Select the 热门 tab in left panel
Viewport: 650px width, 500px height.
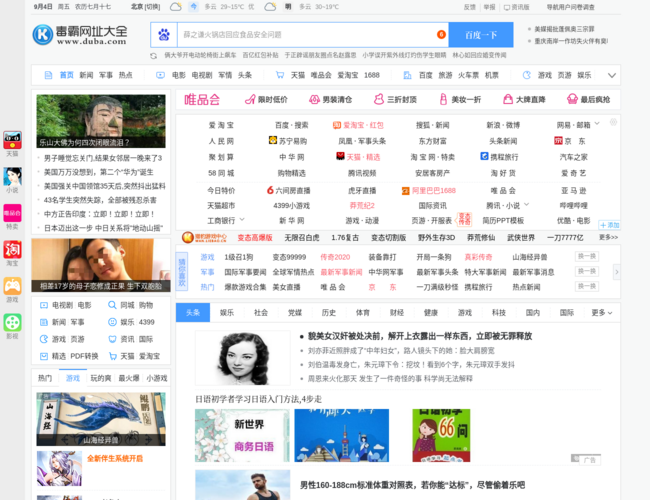[45, 378]
